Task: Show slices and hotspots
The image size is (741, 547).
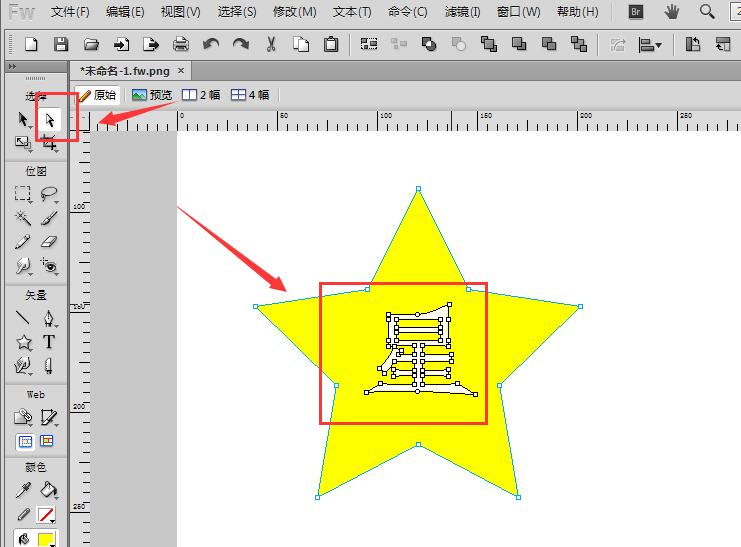Action: tap(47, 441)
